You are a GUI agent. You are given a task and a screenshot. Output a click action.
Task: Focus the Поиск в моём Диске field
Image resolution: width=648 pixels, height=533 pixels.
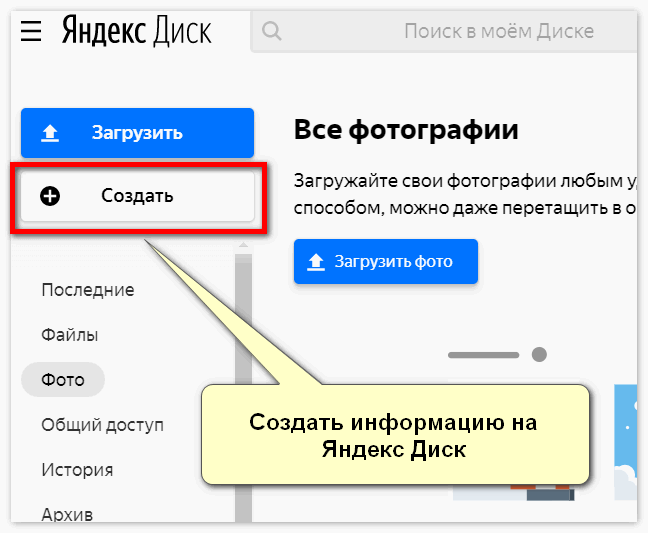(444, 31)
